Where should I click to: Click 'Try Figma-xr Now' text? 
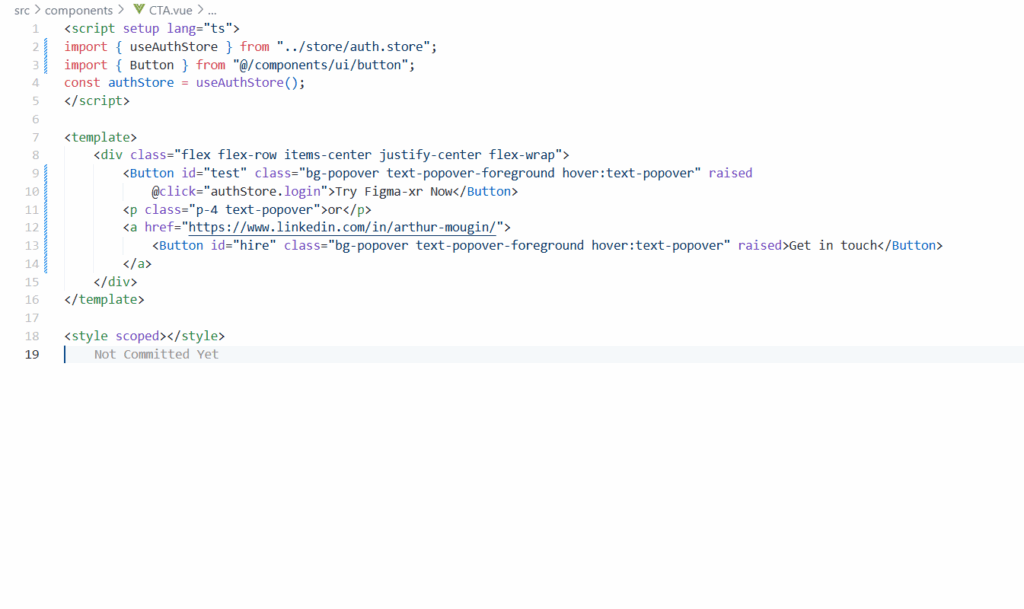[393, 191]
